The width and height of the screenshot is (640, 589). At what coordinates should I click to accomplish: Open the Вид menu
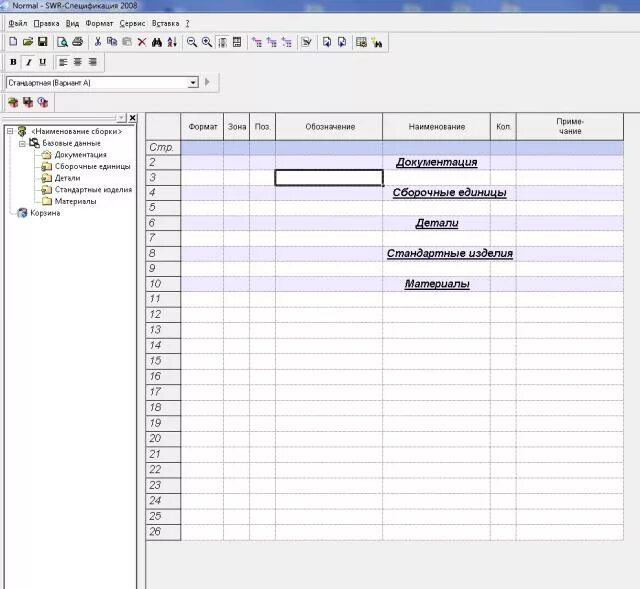72,24
